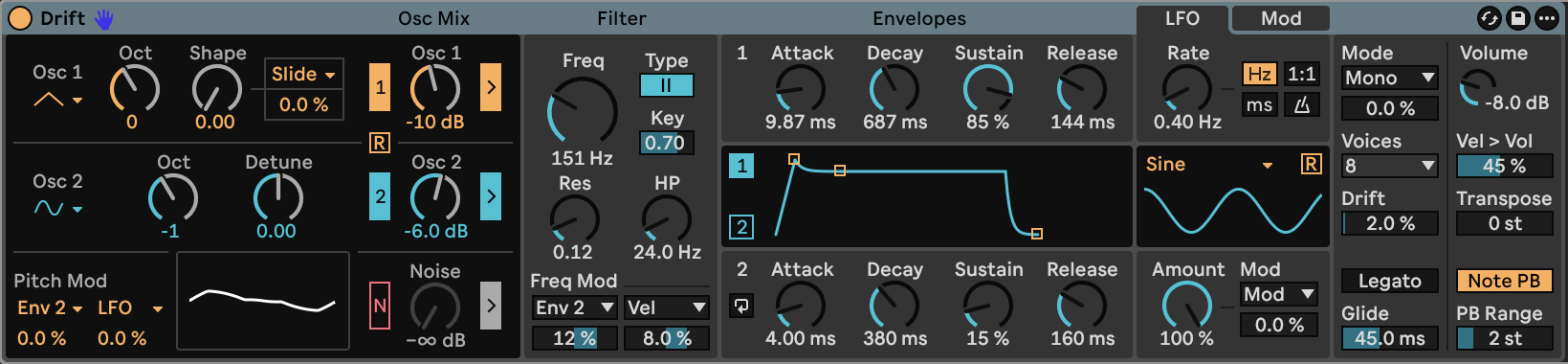Toggle the Drift device activator button
The image size is (1568, 364).
[x=20, y=18]
